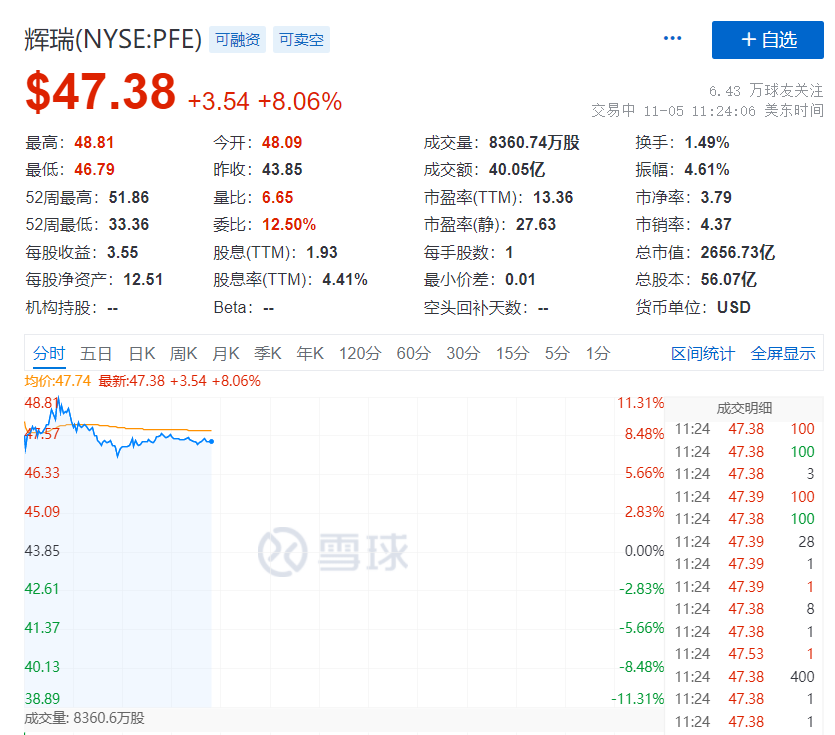Click the 总市值 value 2656.73亿
The width and height of the screenshot is (835, 735).
point(738,252)
